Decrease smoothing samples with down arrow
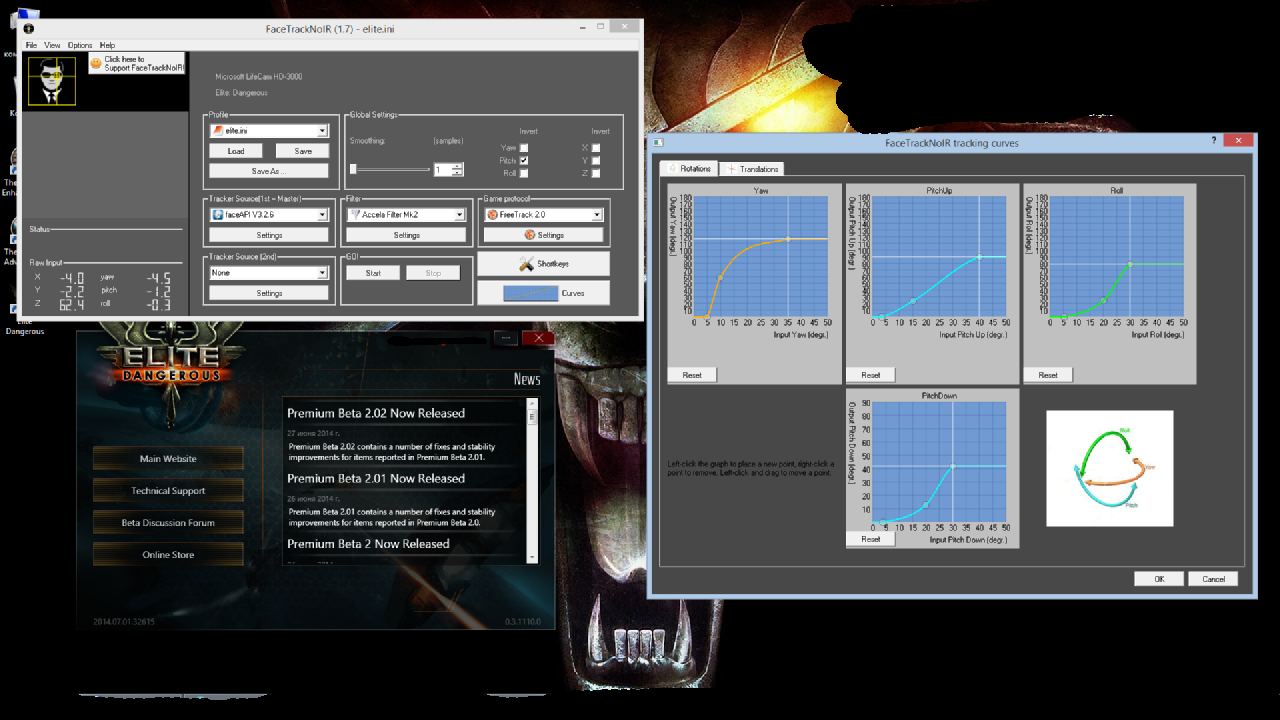This screenshot has height=720, width=1280. point(457,173)
